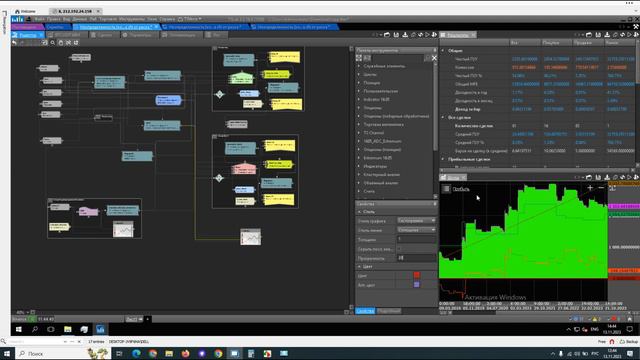Expand the Объемный анализ category

359,183
